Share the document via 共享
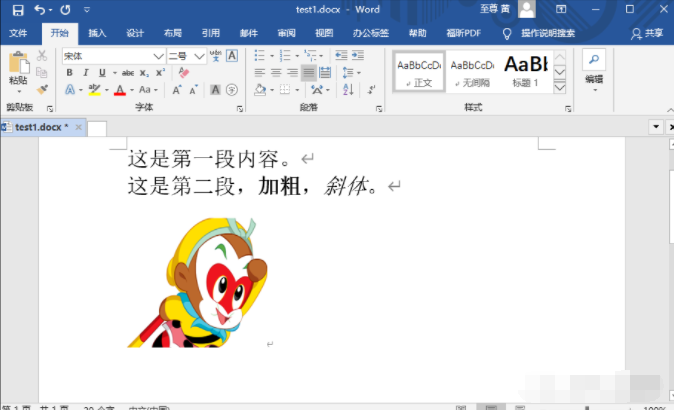This screenshot has height=410, width=674. pos(647,33)
